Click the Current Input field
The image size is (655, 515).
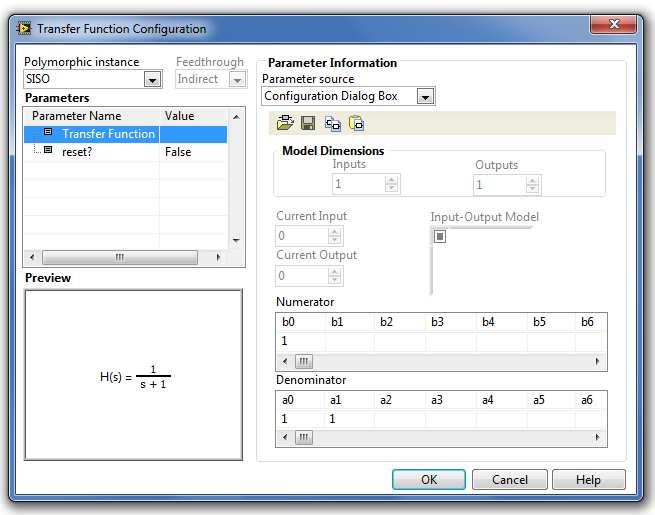(302, 236)
